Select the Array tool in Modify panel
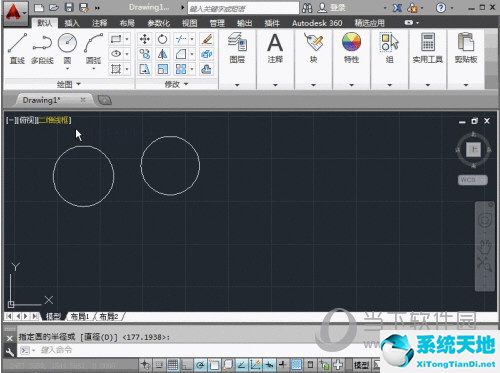 [x=181, y=69]
